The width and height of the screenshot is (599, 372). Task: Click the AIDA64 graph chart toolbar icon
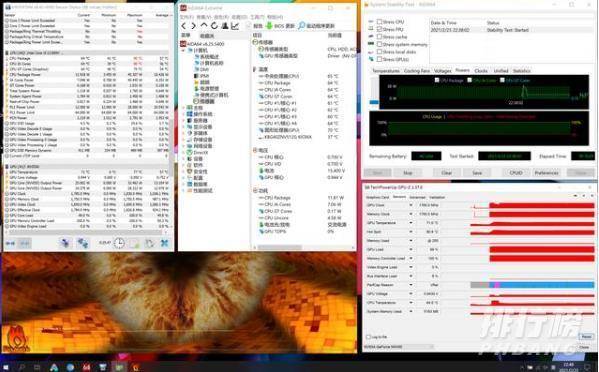(x=235, y=26)
